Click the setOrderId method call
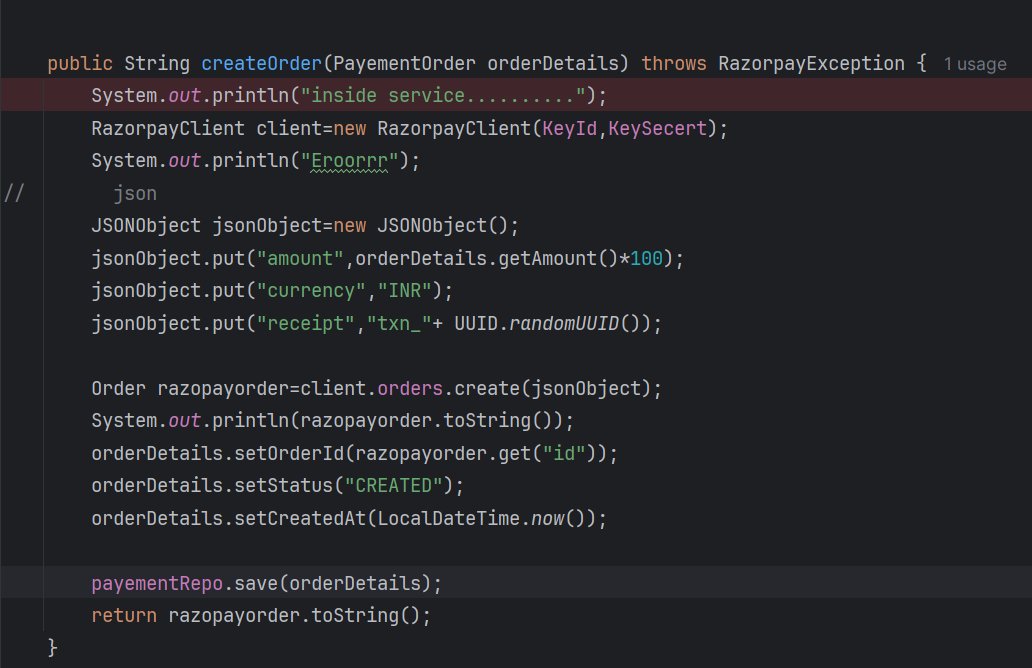 click(x=289, y=453)
